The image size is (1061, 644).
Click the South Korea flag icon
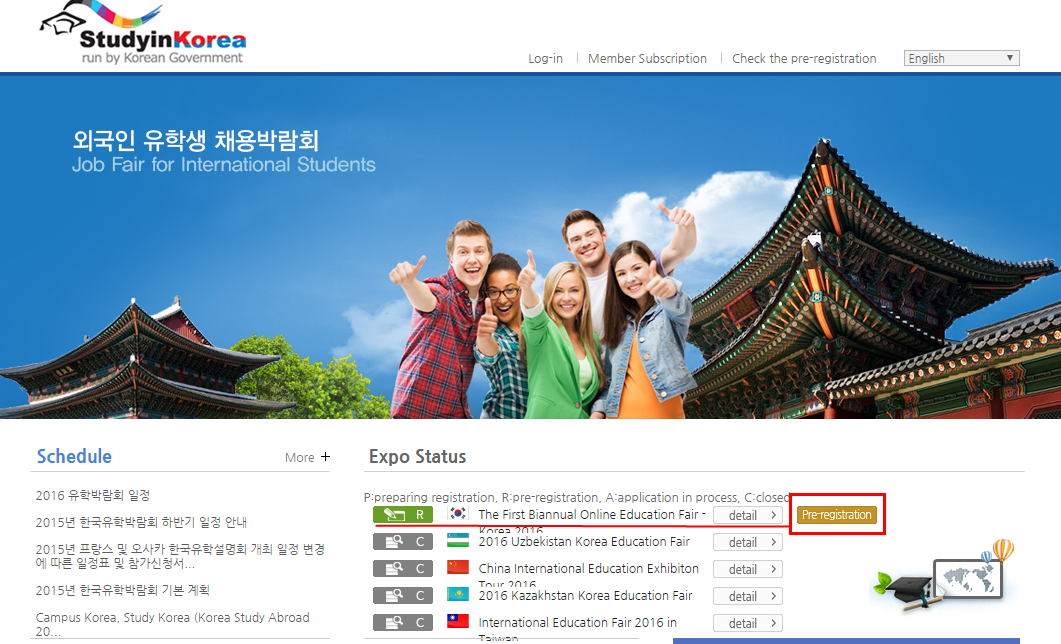click(x=457, y=514)
